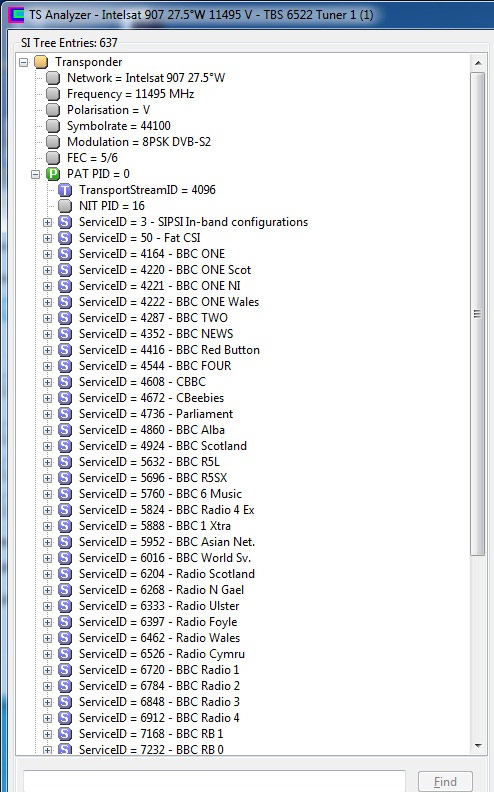Click the search text input field
The image size is (494, 792).
[214, 781]
